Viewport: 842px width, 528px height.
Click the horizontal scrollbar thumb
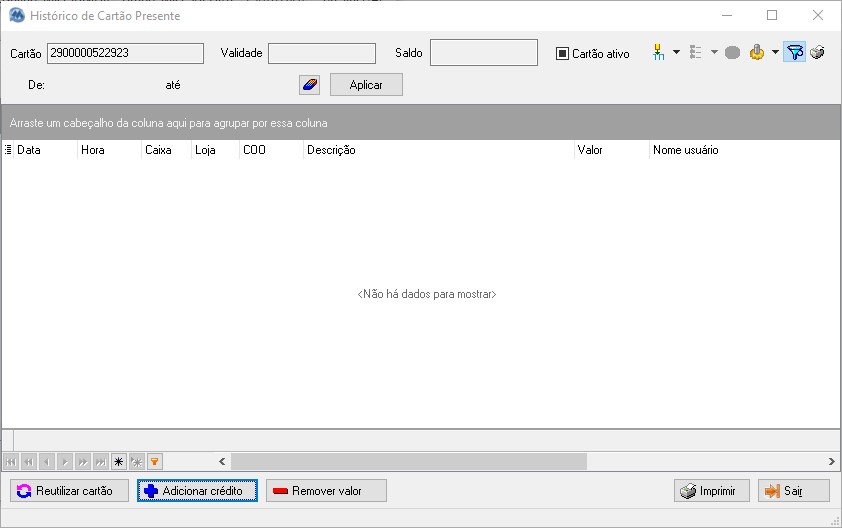point(409,461)
